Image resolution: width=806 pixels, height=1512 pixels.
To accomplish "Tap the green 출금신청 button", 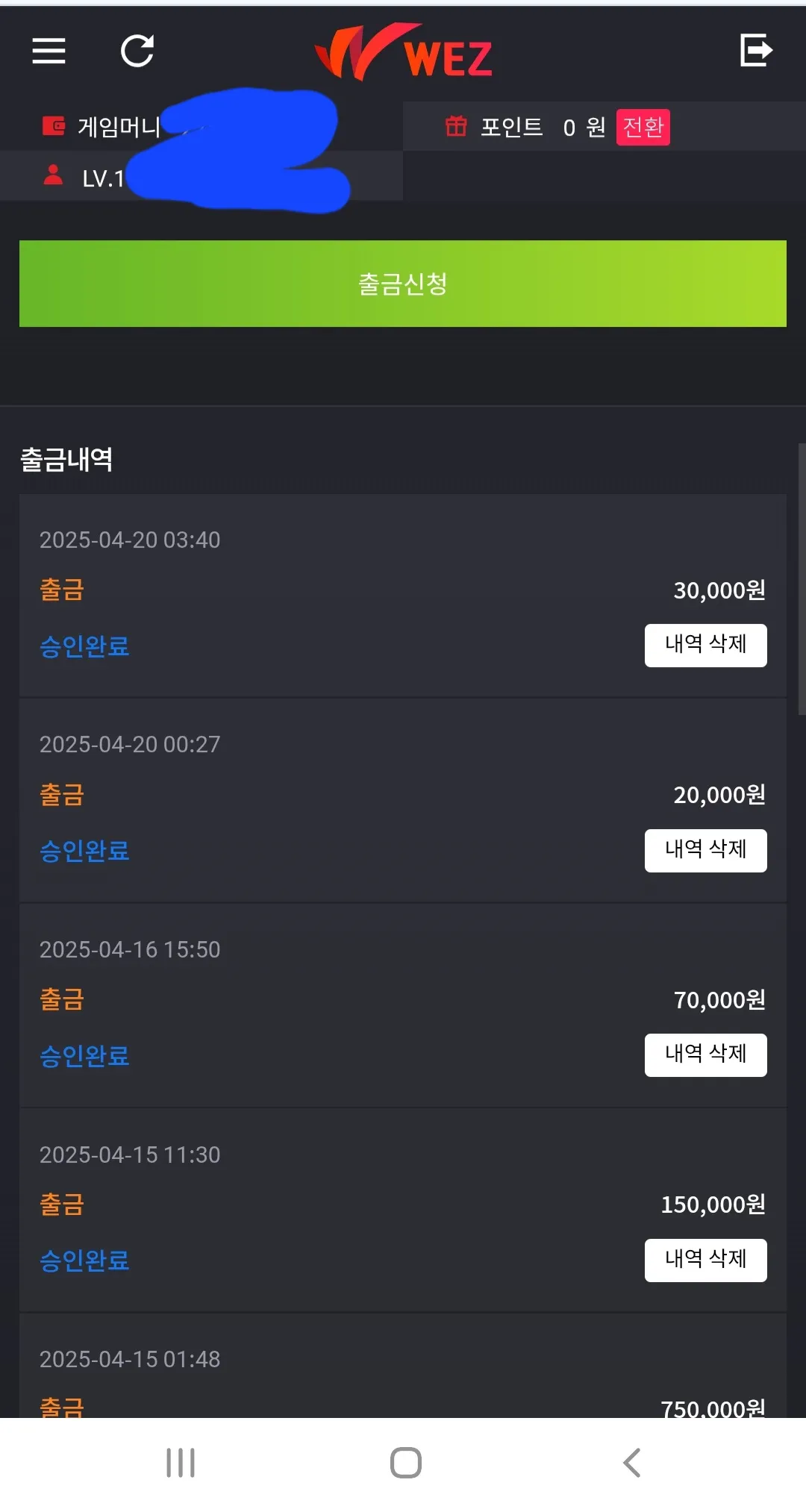I will point(403,284).
